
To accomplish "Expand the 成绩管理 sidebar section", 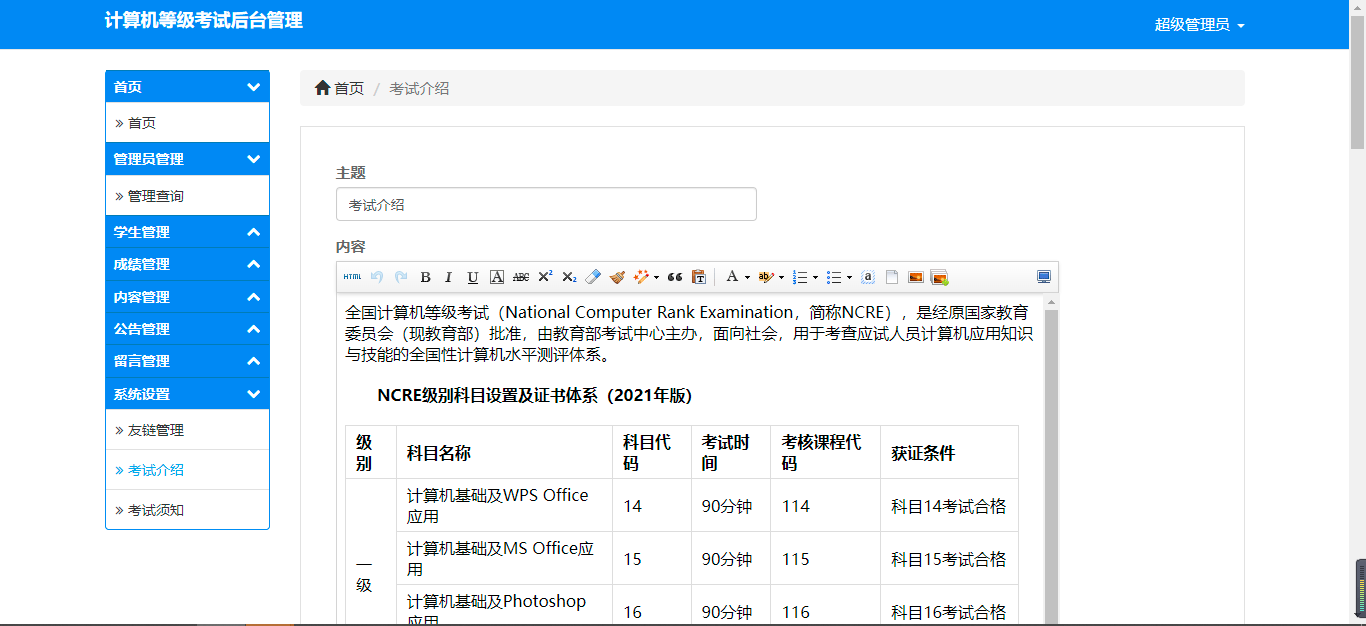I will click(x=187, y=264).
